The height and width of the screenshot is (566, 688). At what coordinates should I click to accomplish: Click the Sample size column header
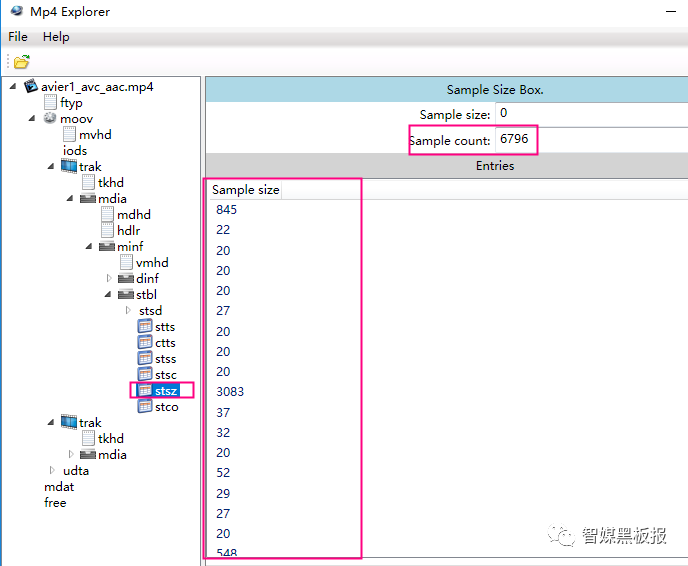[x=246, y=190]
